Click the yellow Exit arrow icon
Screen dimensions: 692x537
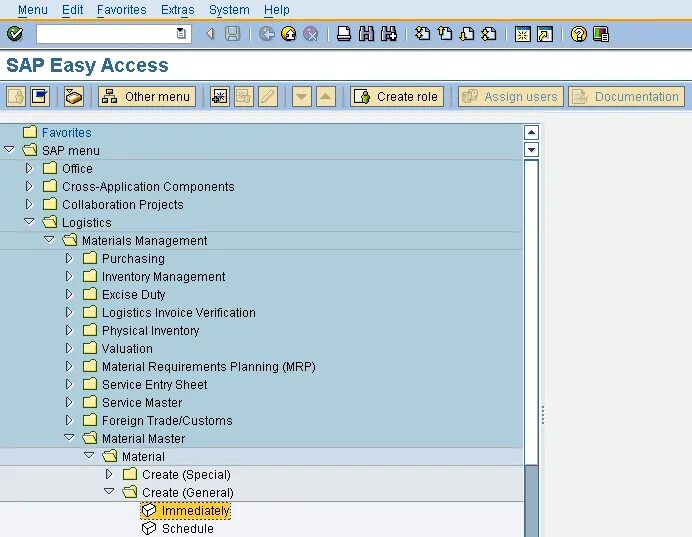(x=289, y=34)
